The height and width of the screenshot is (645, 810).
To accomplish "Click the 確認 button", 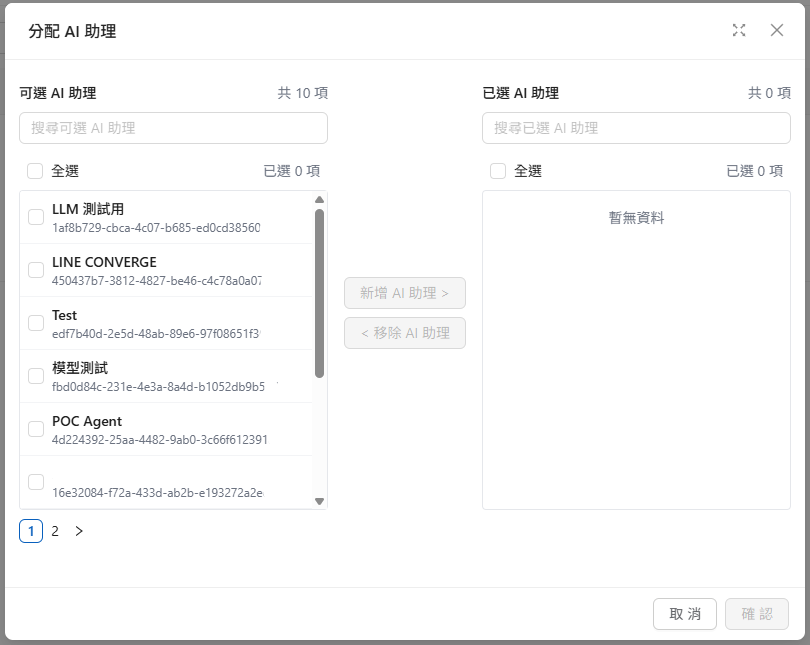I will point(757,614).
